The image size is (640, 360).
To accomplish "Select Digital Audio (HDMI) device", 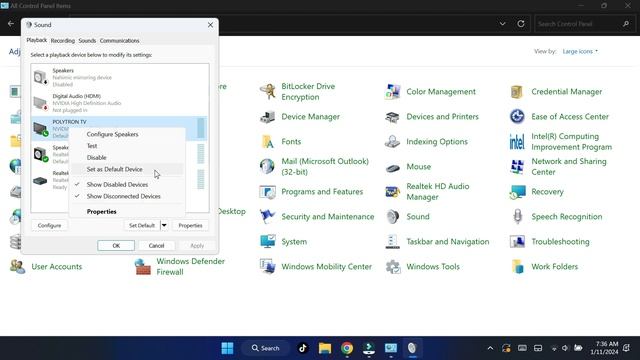I will pyautogui.click(x=120, y=103).
